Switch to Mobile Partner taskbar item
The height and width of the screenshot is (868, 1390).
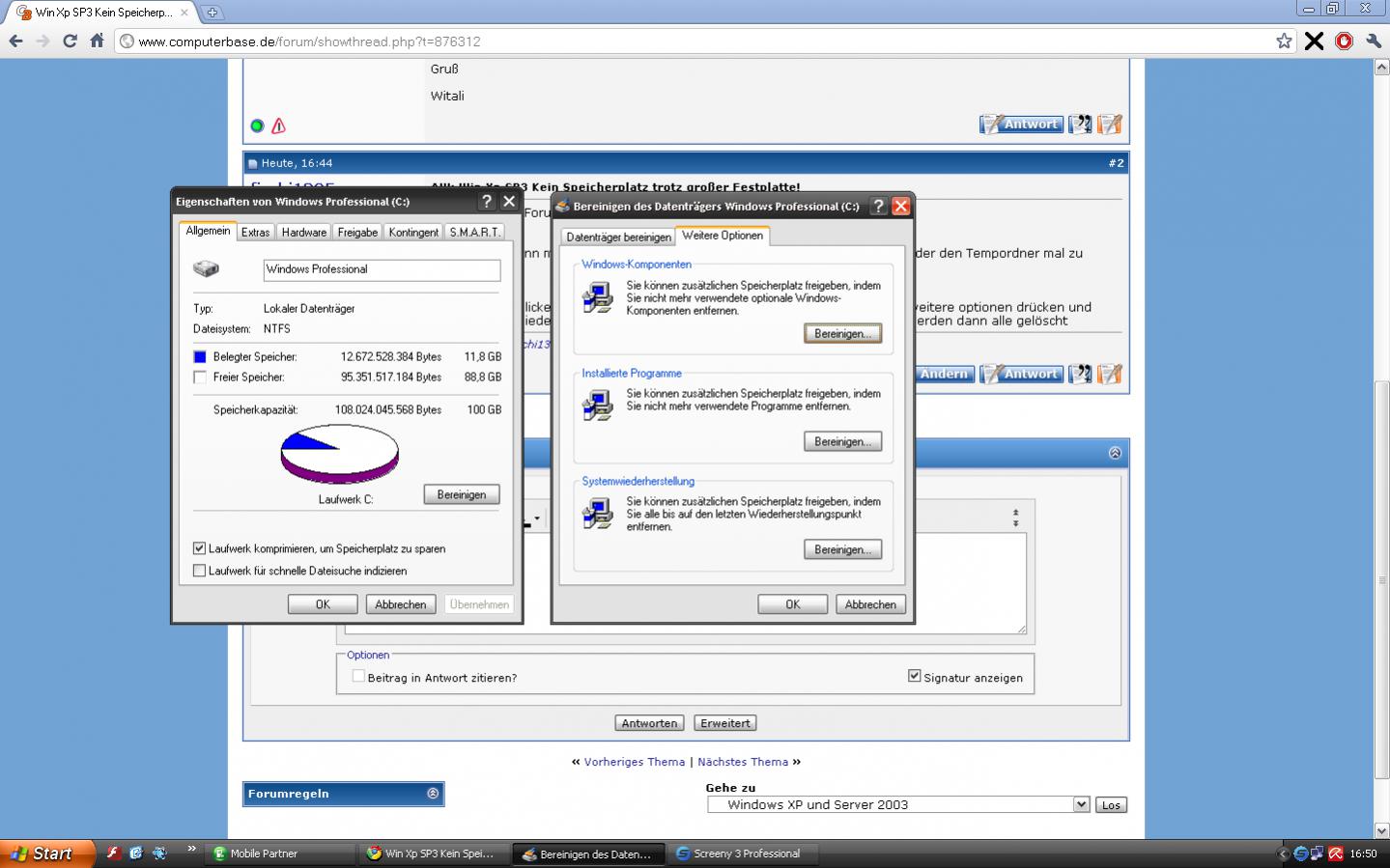pos(281,854)
